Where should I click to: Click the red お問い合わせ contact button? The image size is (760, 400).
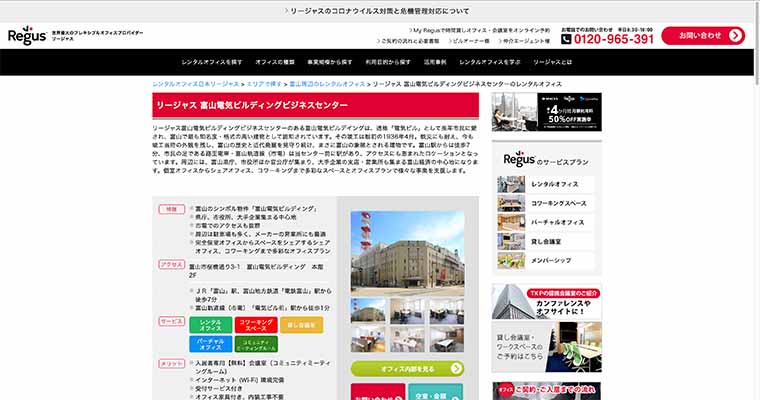tap(702, 35)
